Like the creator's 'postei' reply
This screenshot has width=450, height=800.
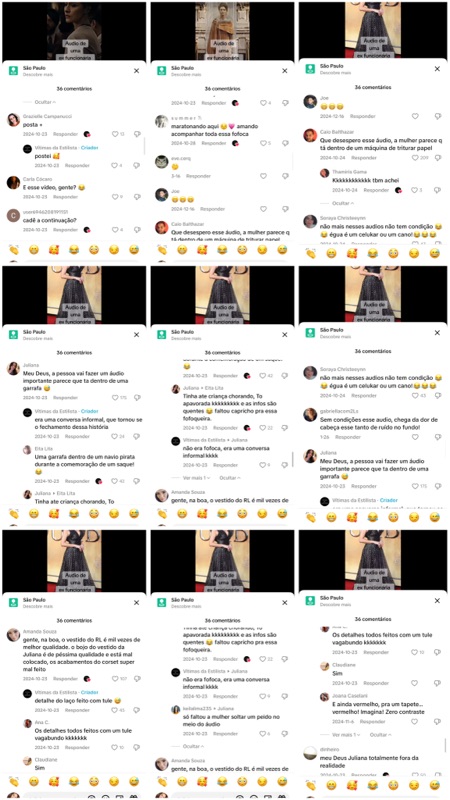point(115,165)
